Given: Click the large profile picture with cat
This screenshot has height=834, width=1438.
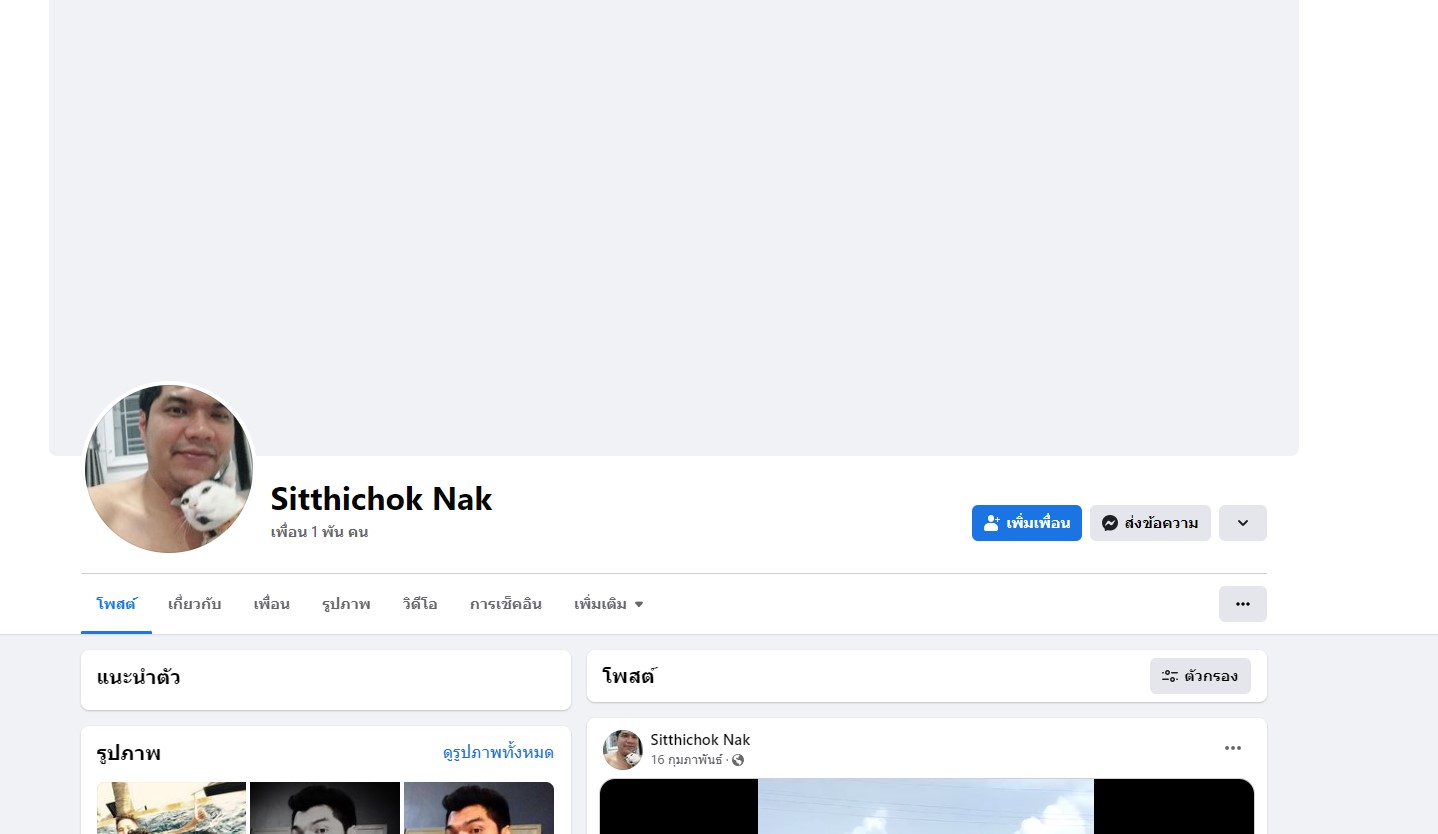Looking at the screenshot, I should pyautogui.click(x=169, y=468).
